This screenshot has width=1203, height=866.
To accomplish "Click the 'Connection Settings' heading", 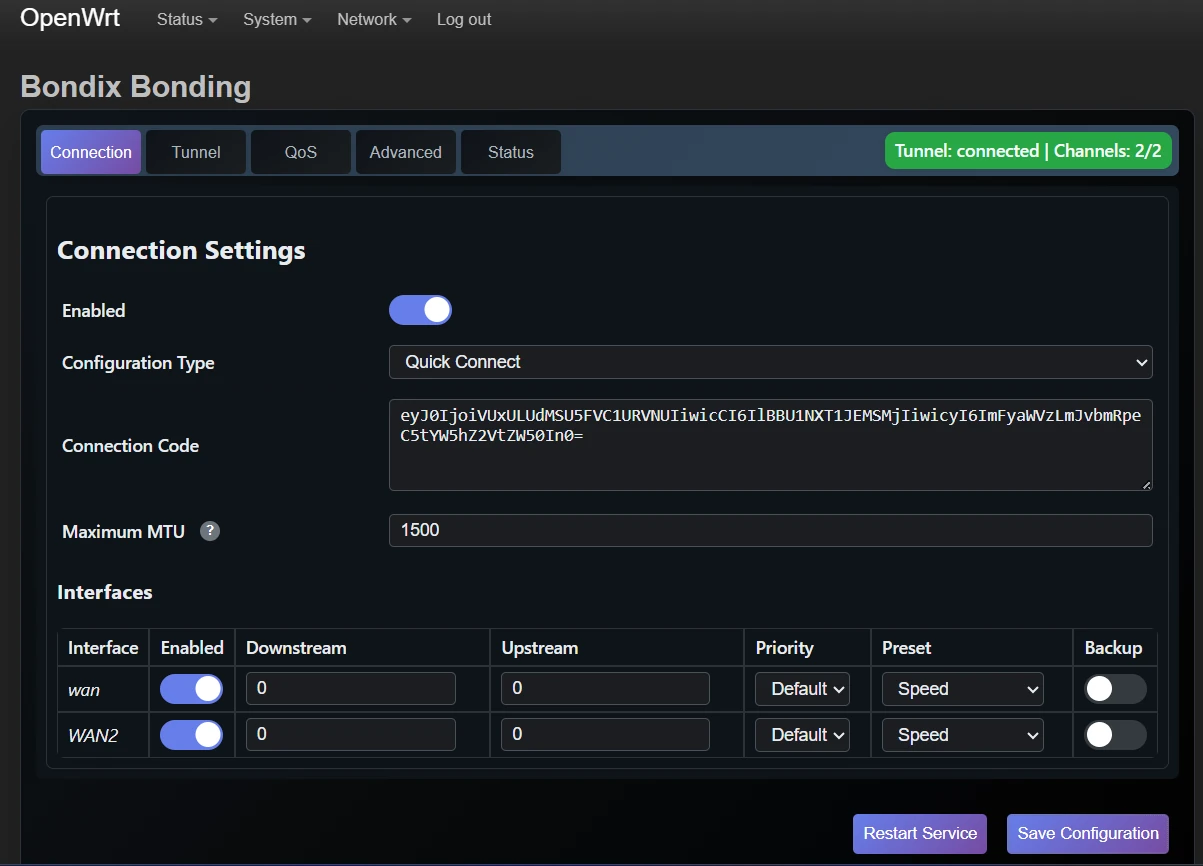I will (x=181, y=250).
